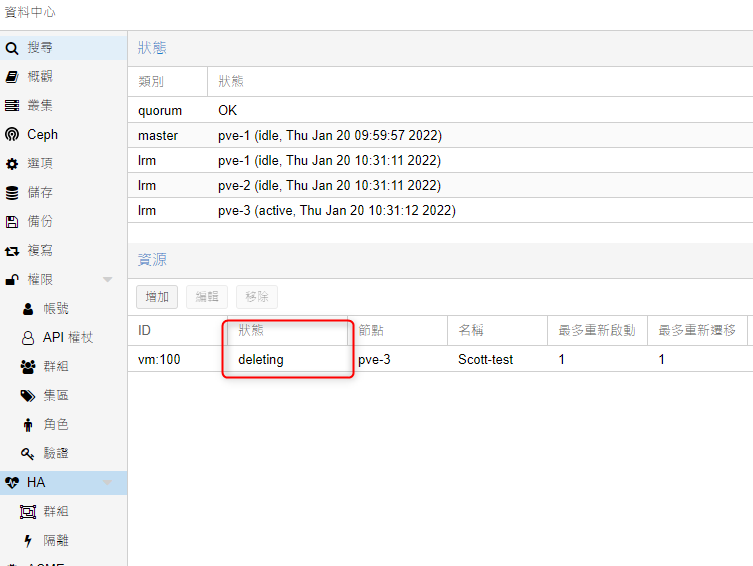This screenshot has height=566, width=753.
Task: Click the database icon beside 儲存
Action: point(12,193)
